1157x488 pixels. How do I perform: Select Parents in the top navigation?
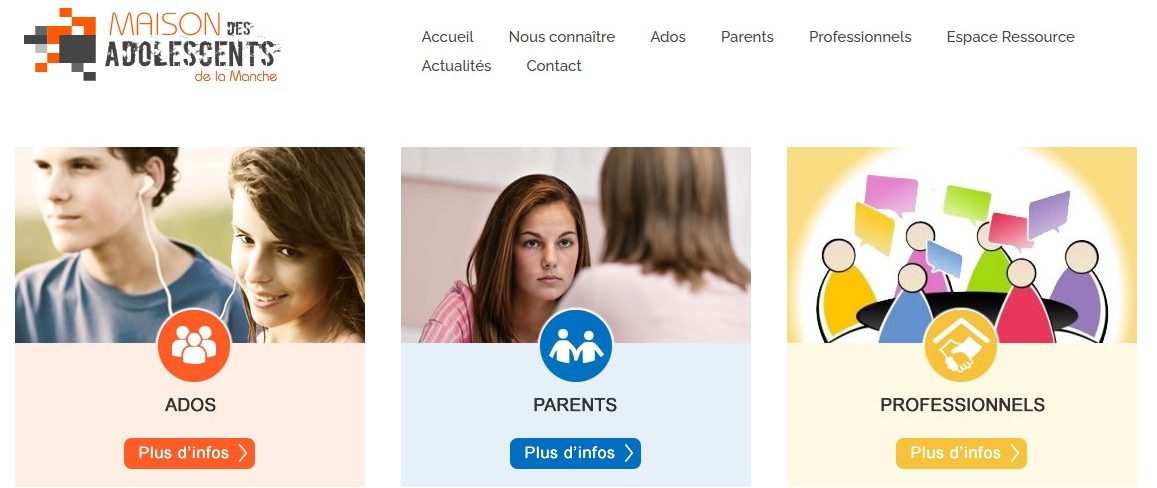747,37
